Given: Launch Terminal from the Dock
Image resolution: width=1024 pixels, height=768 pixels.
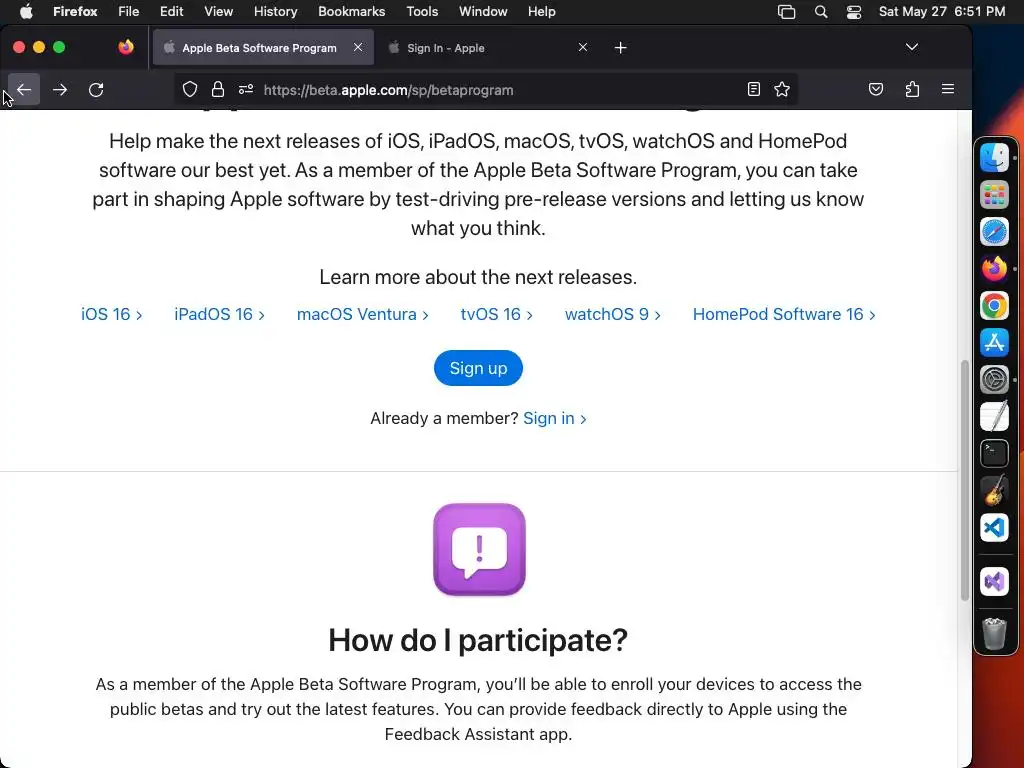Looking at the screenshot, I should 994,453.
